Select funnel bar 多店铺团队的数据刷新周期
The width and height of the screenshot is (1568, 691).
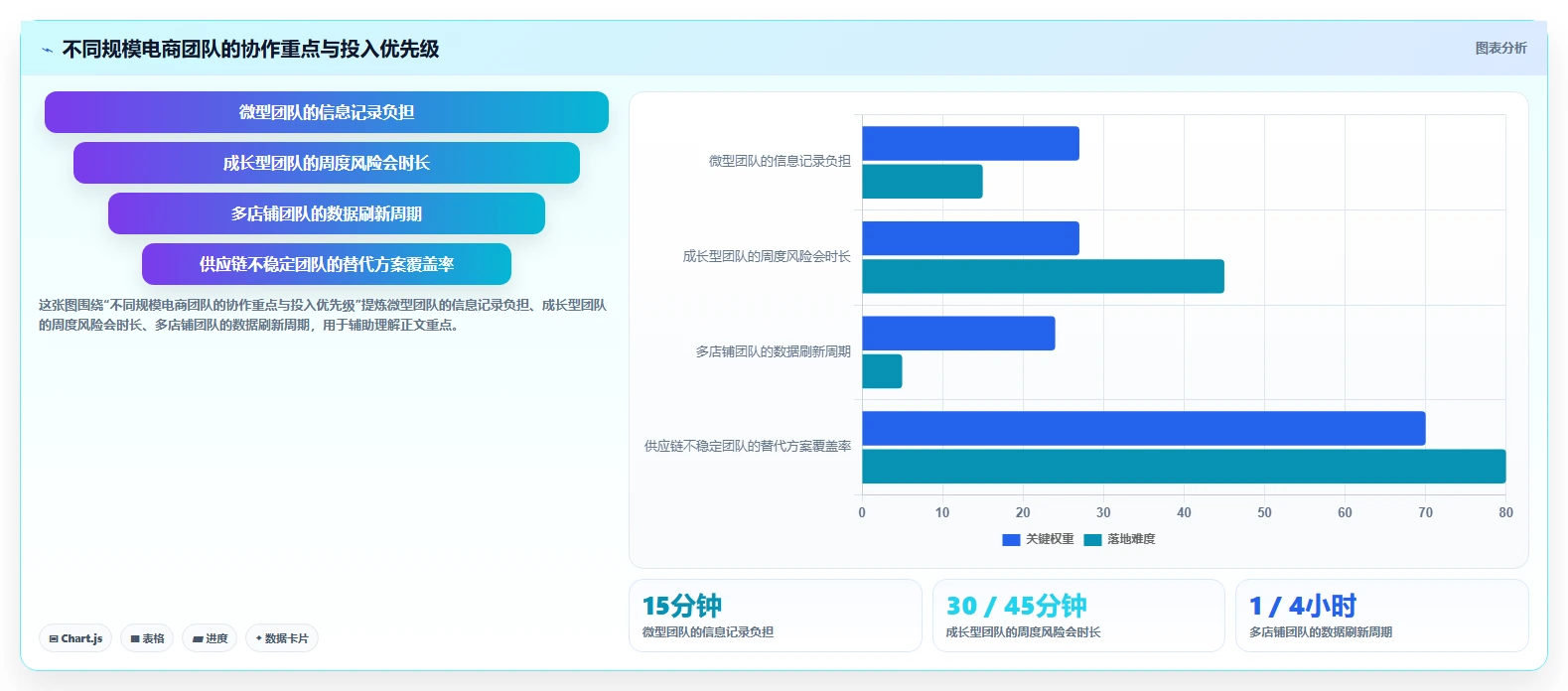click(327, 213)
